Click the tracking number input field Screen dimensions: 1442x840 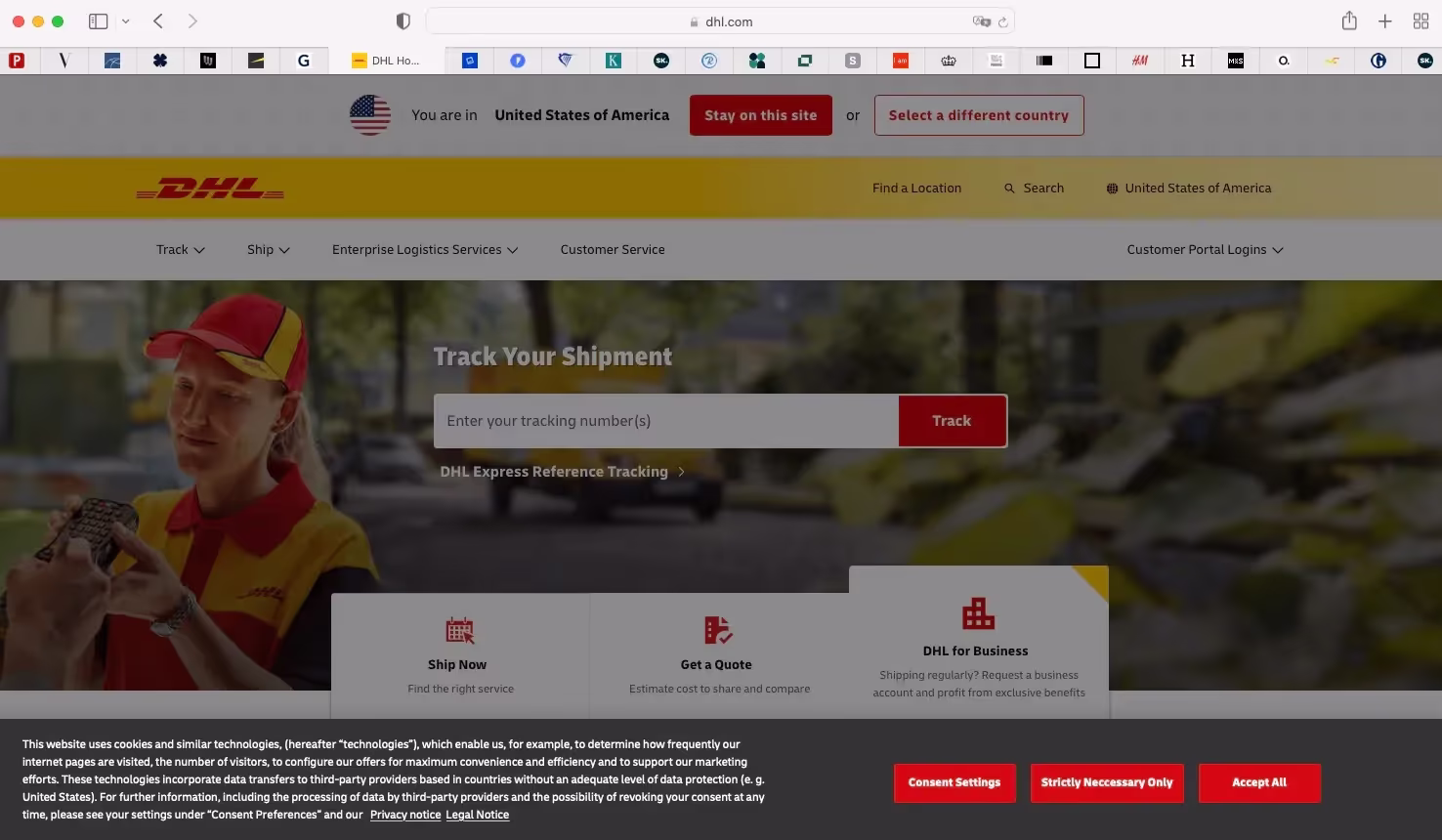coord(665,421)
